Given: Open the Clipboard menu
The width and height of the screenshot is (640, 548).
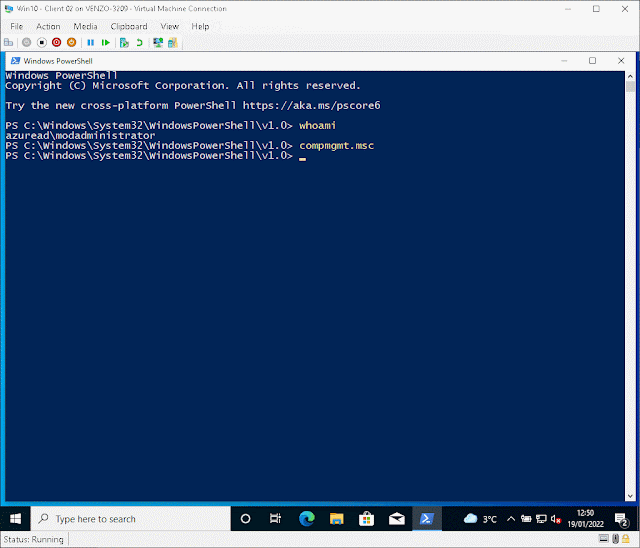Looking at the screenshot, I should 129,27.
